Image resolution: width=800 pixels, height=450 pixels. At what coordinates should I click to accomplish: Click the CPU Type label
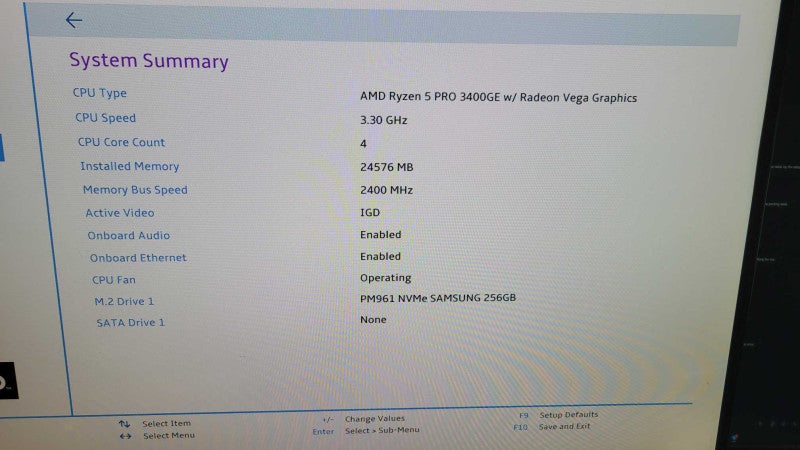point(99,93)
